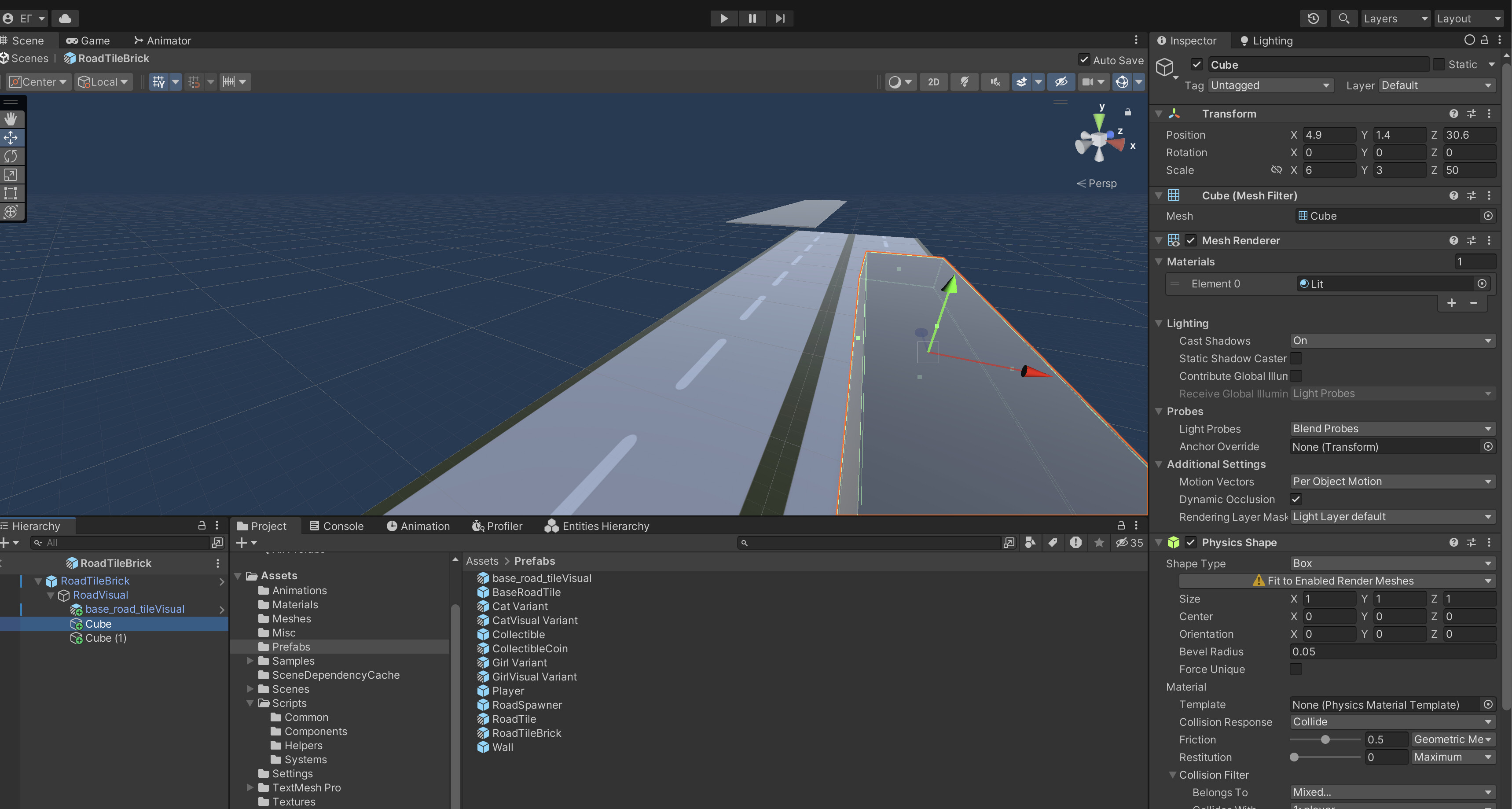Activate the Hand pan tool
The image size is (1512, 809).
(11, 118)
